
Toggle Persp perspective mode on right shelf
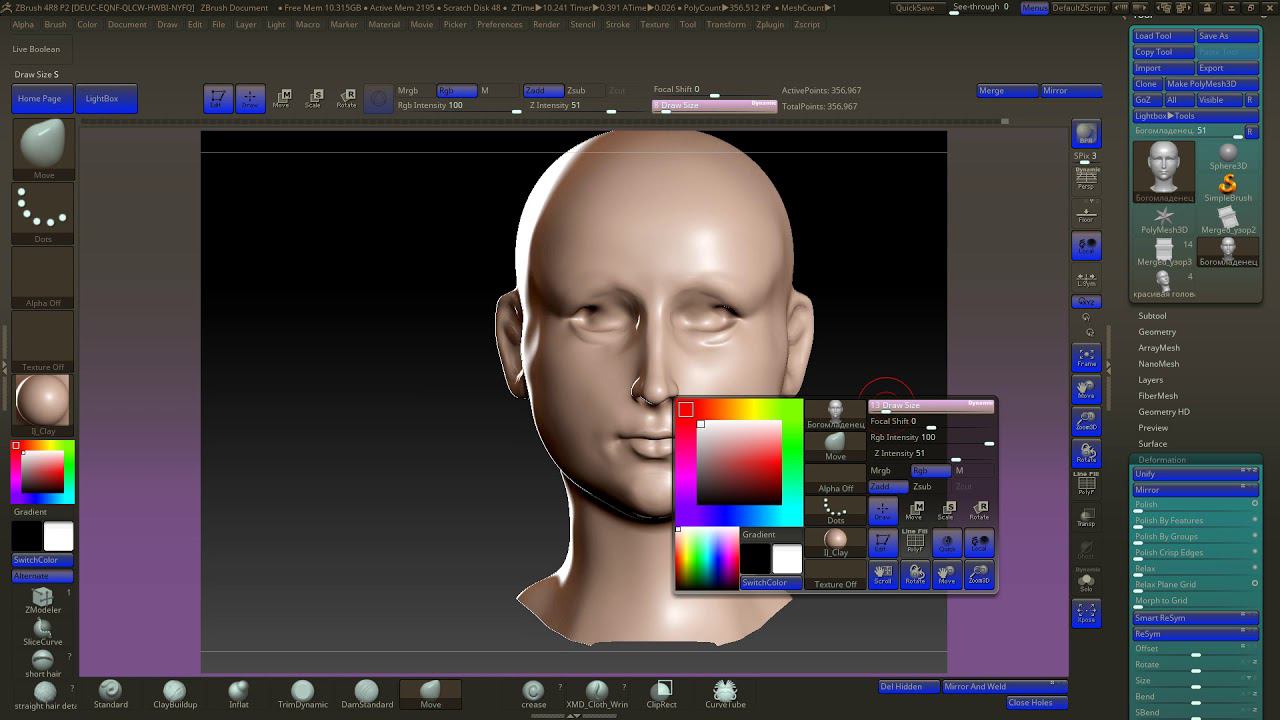click(x=1086, y=178)
